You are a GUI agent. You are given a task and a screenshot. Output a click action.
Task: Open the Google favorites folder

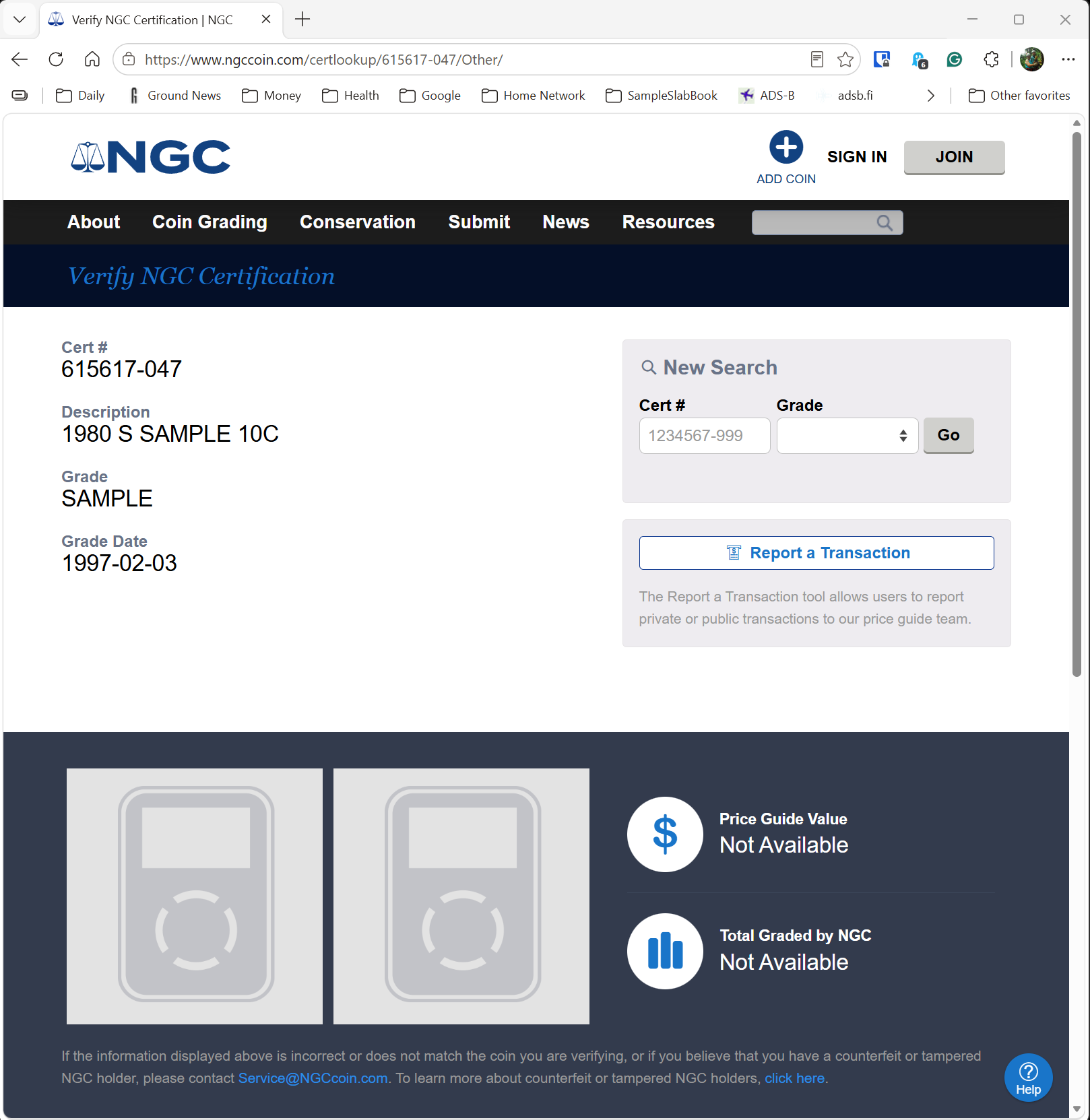pos(430,96)
